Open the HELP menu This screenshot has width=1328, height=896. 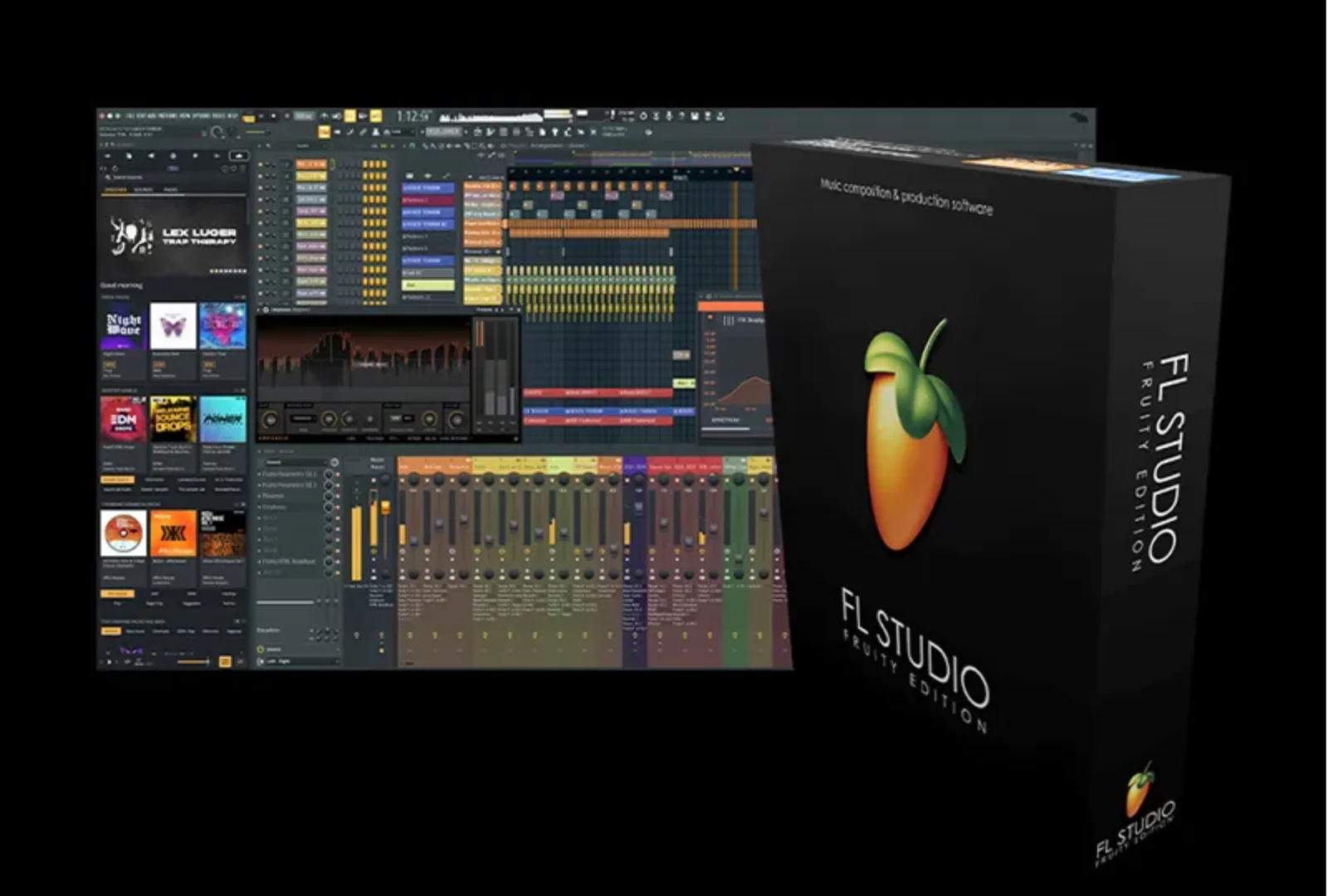pyautogui.click(x=232, y=116)
